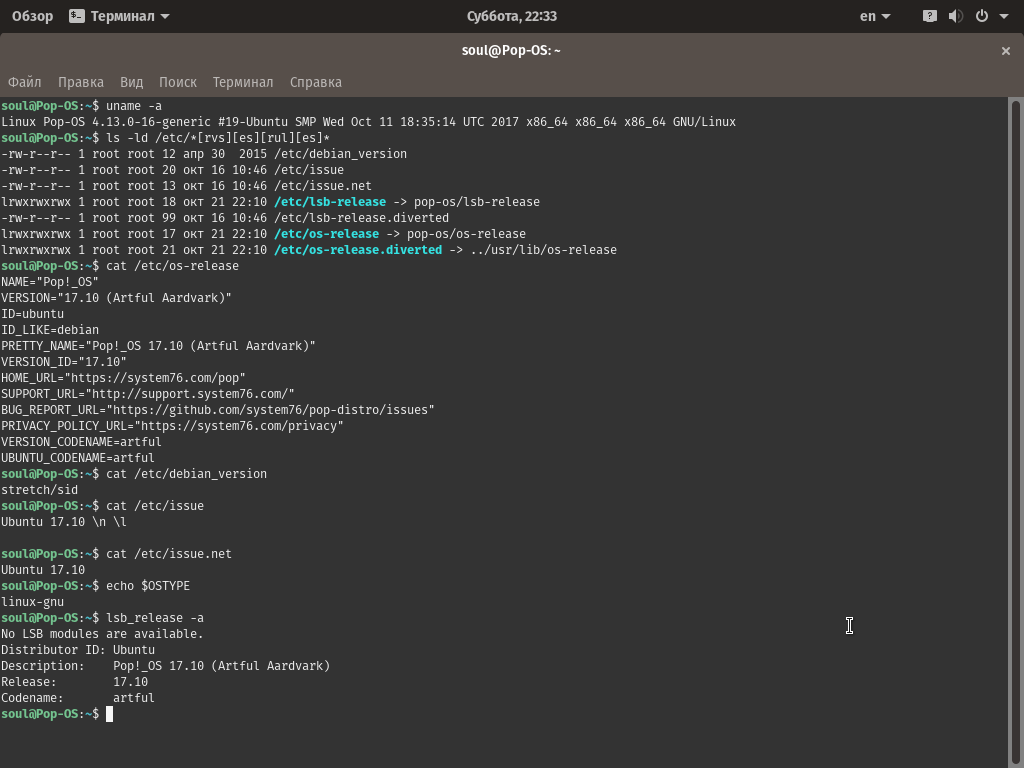Click the 'cat /etc/issue.net' command line
Viewport: 1024px width, 768px height.
click(x=116, y=554)
